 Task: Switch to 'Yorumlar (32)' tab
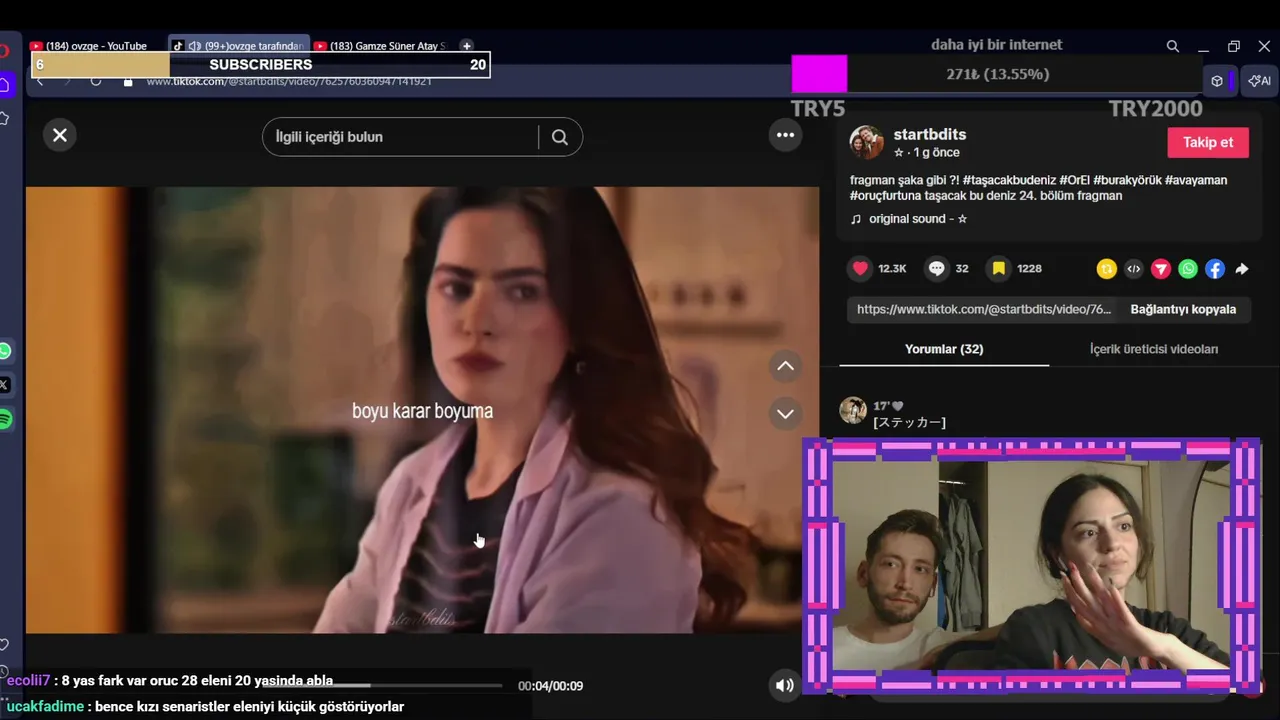(944, 349)
